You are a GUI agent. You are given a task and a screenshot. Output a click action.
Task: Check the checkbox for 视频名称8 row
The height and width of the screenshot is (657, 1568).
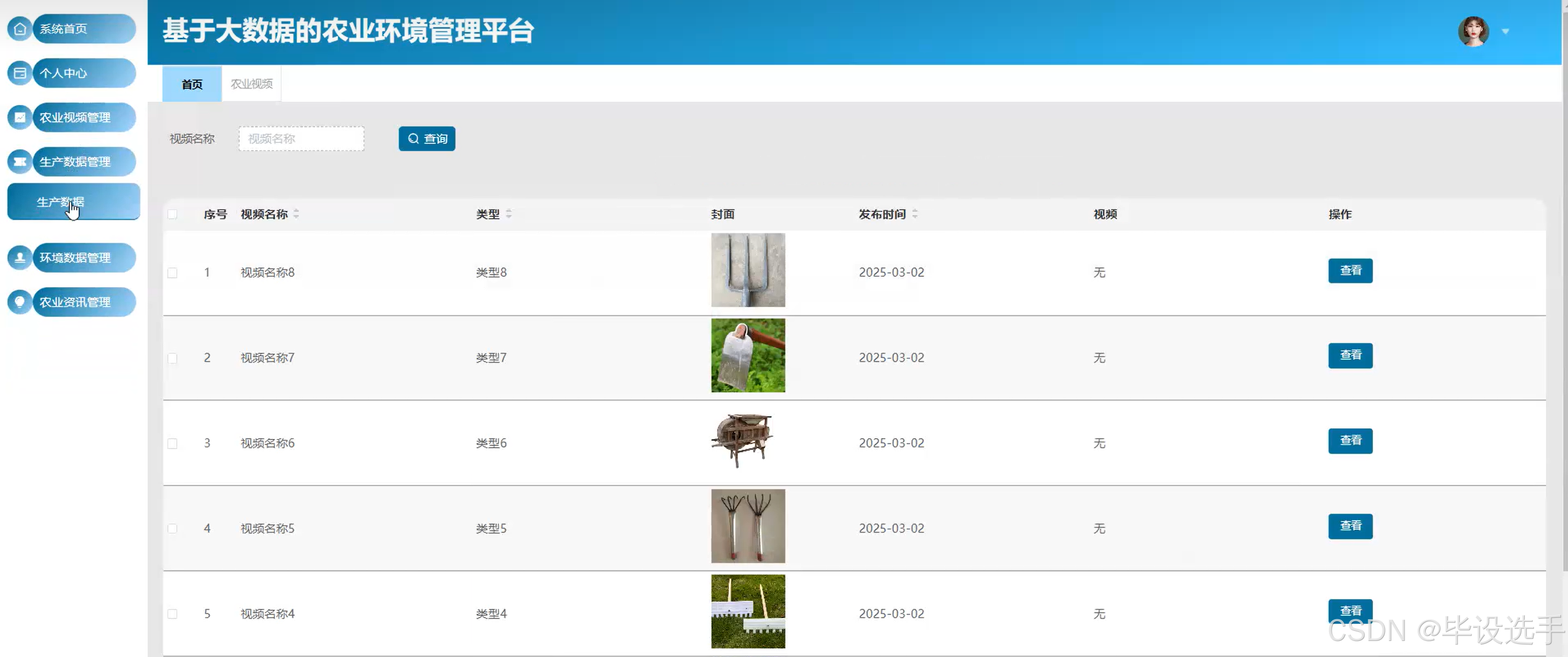pyautogui.click(x=172, y=272)
